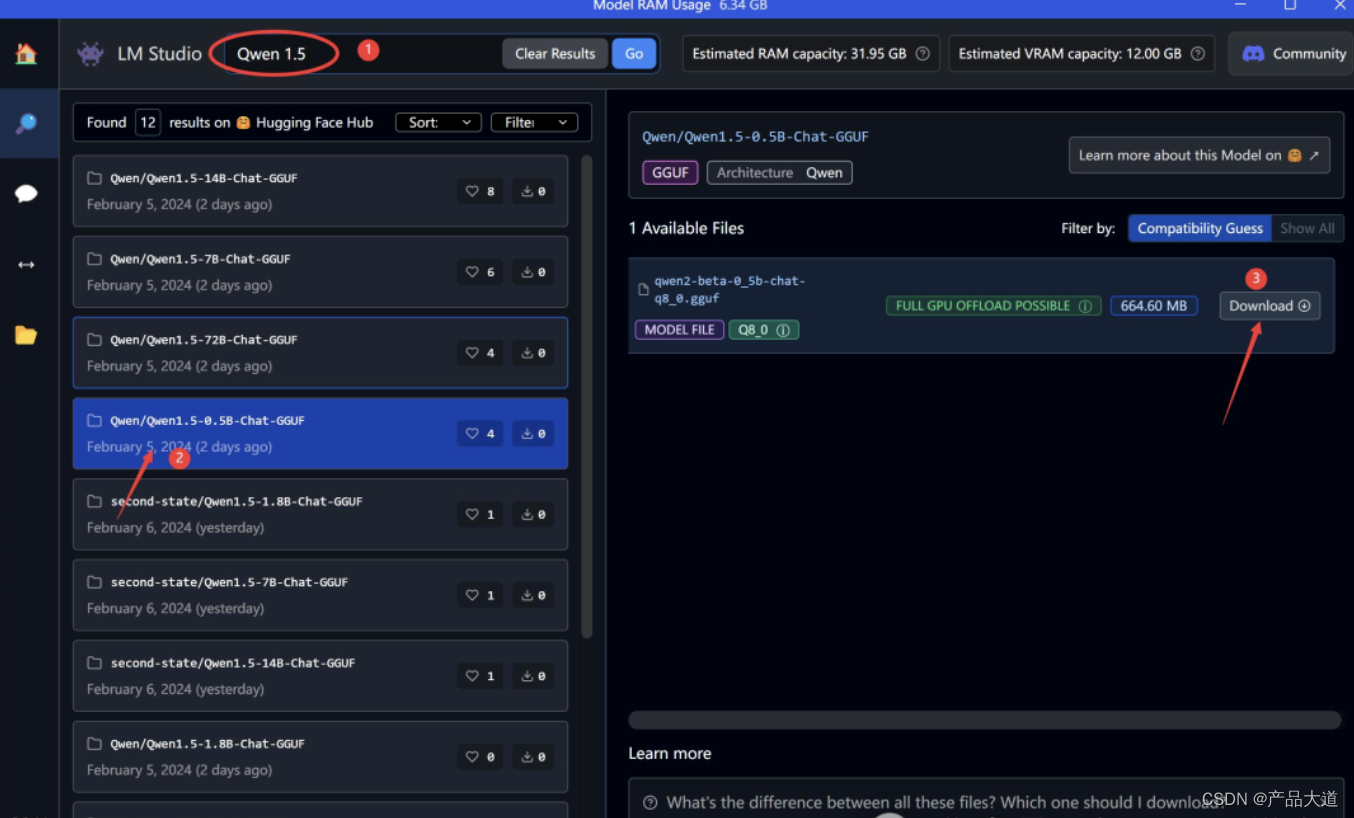Image resolution: width=1354 pixels, height=818 pixels.
Task: Click the MODEL FILE badge
Action: (x=679, y=330)
